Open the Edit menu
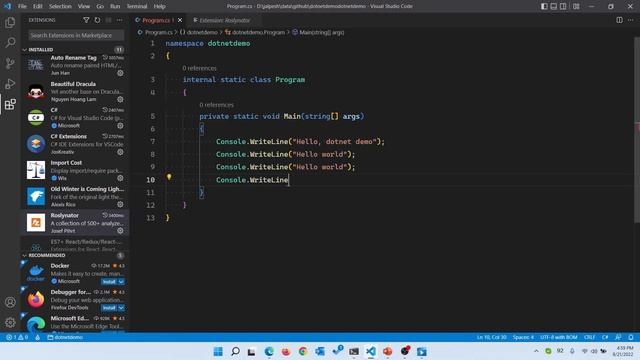The height and width of the screenshot is (360, 640). tap(38, 6)
